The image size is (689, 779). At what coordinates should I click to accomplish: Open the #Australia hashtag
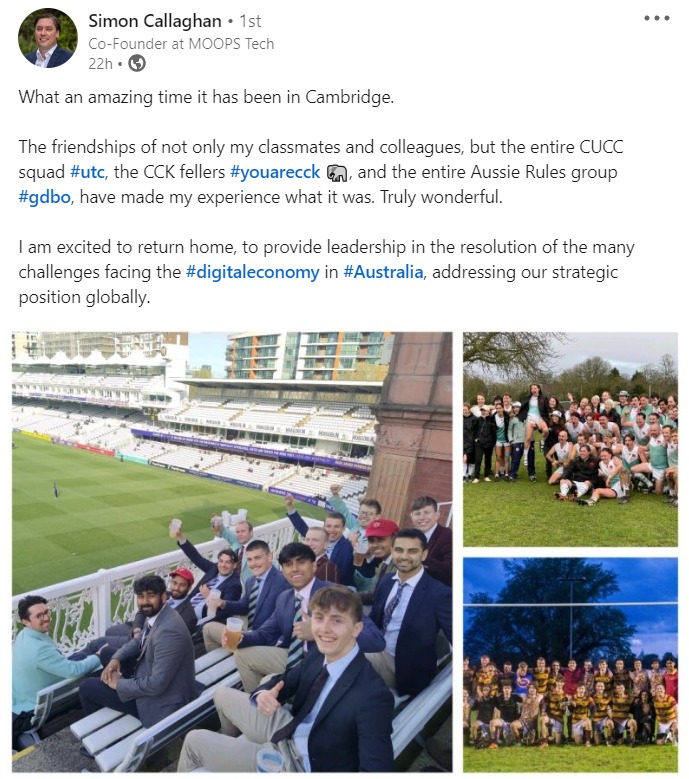tap(384, 272)
